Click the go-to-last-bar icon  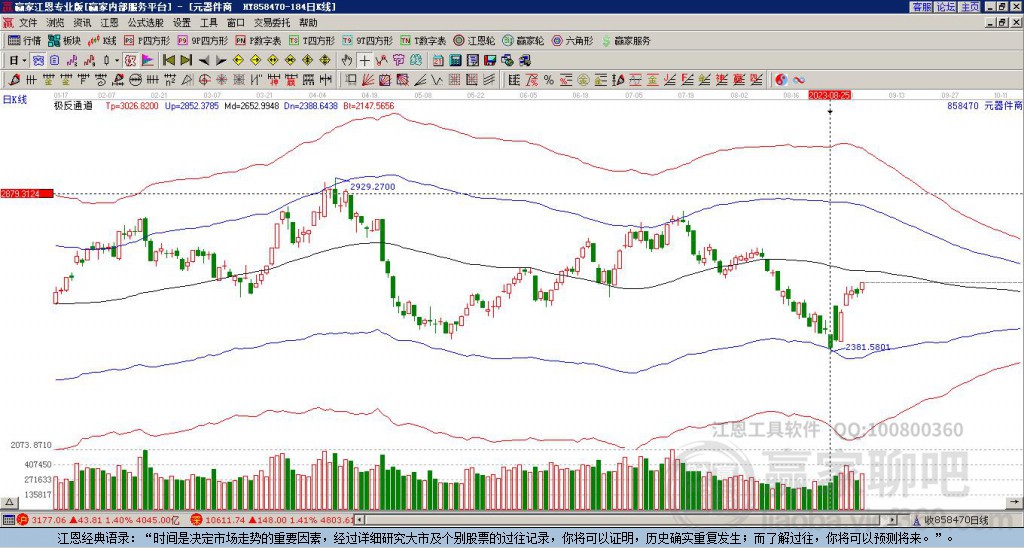tap(186, 61)
